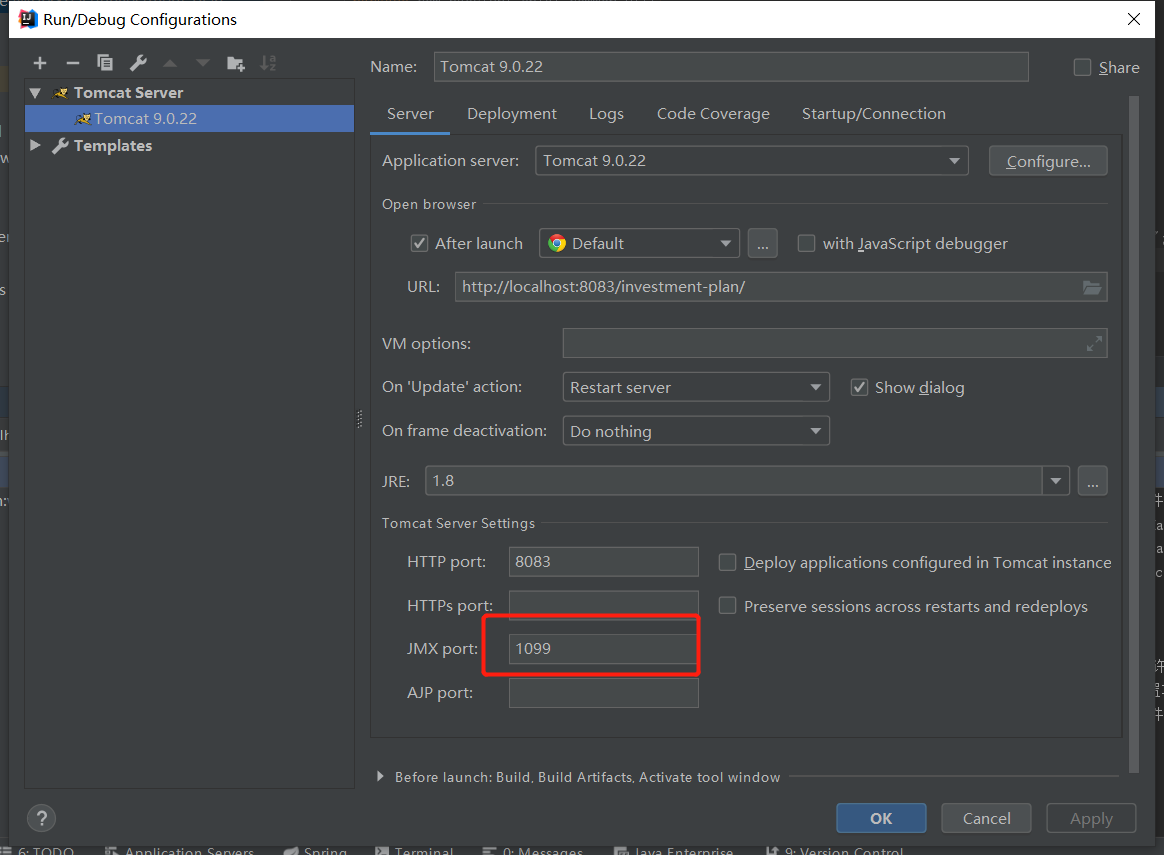Click the Cancel button
This screenshot has height=855, width=1164.
click(987, 818)
